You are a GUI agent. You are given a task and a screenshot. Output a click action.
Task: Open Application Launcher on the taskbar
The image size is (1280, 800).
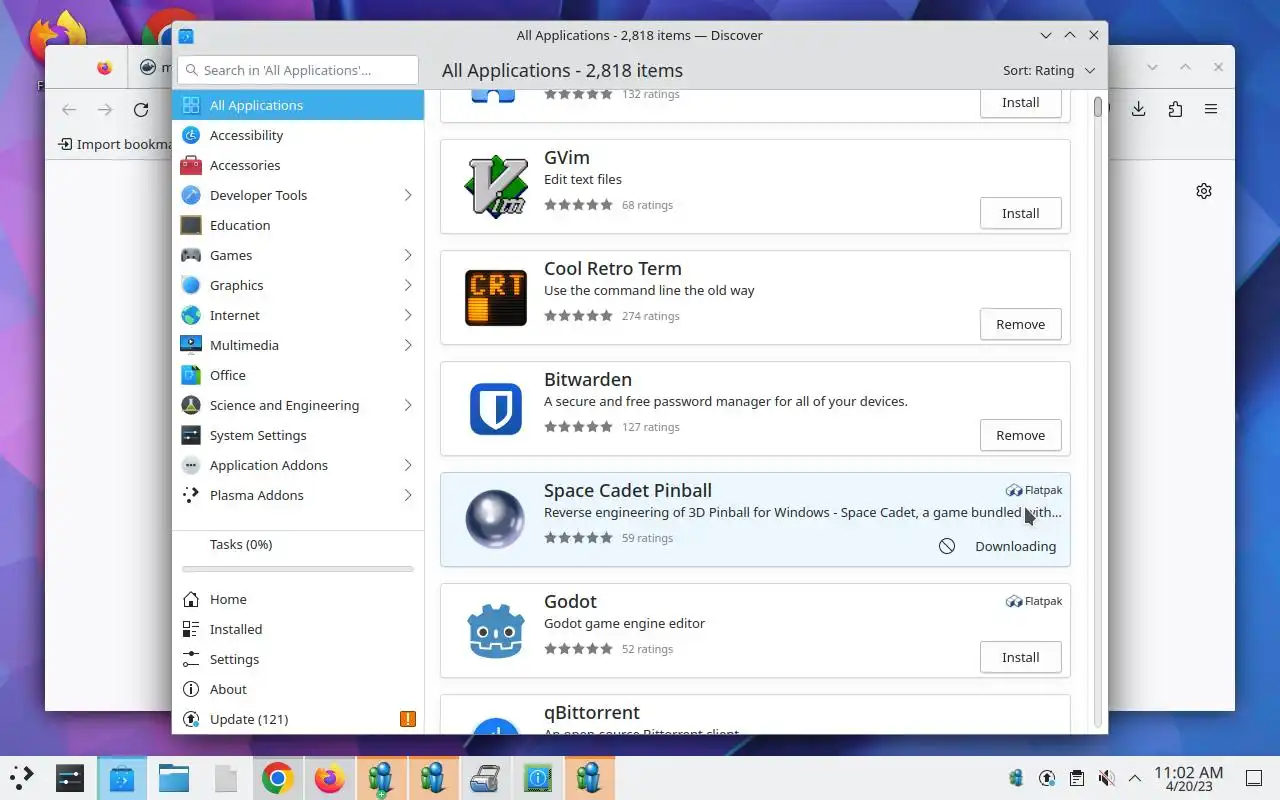21,777
